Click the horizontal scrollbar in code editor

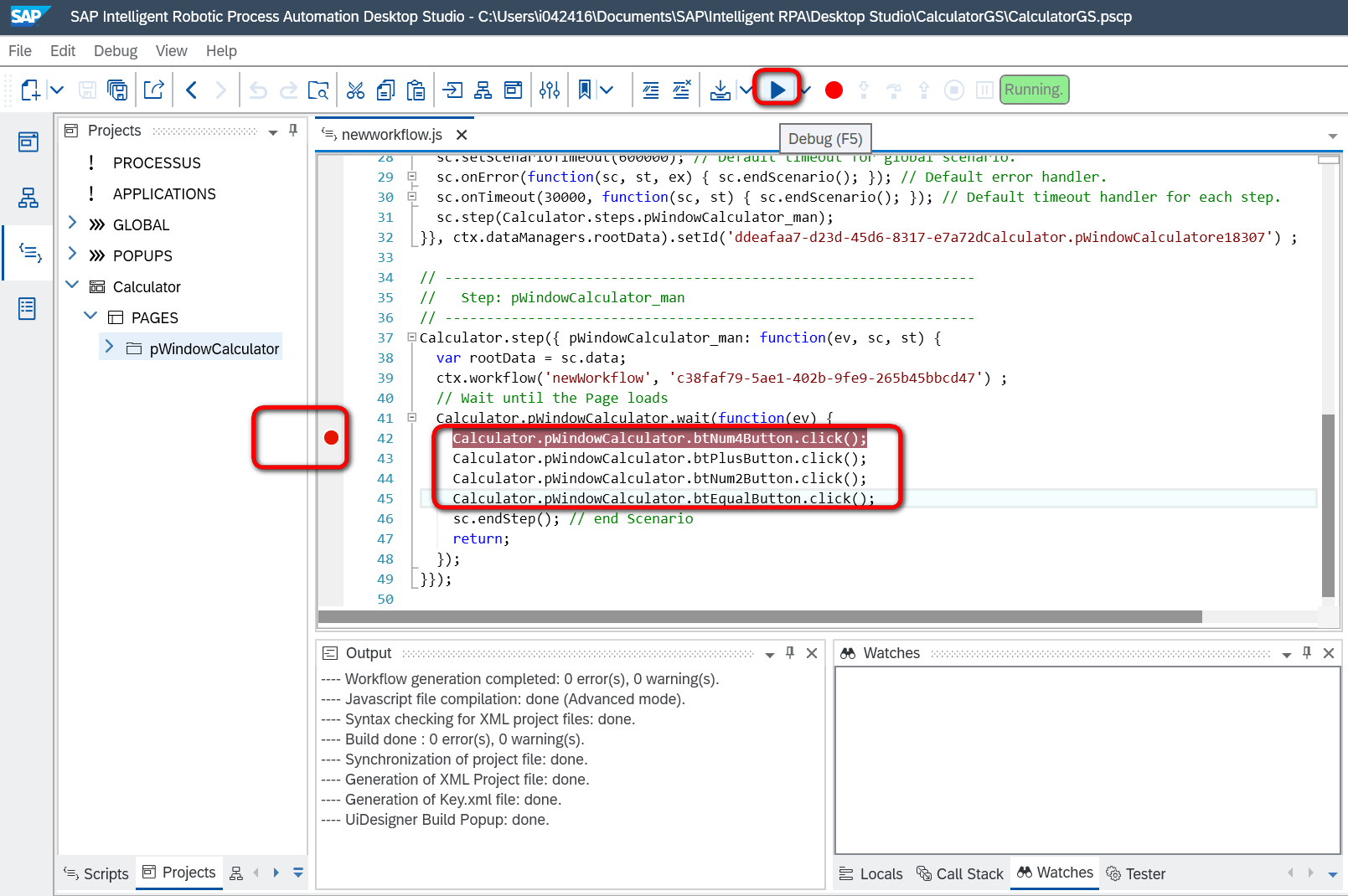pos(759,617)
